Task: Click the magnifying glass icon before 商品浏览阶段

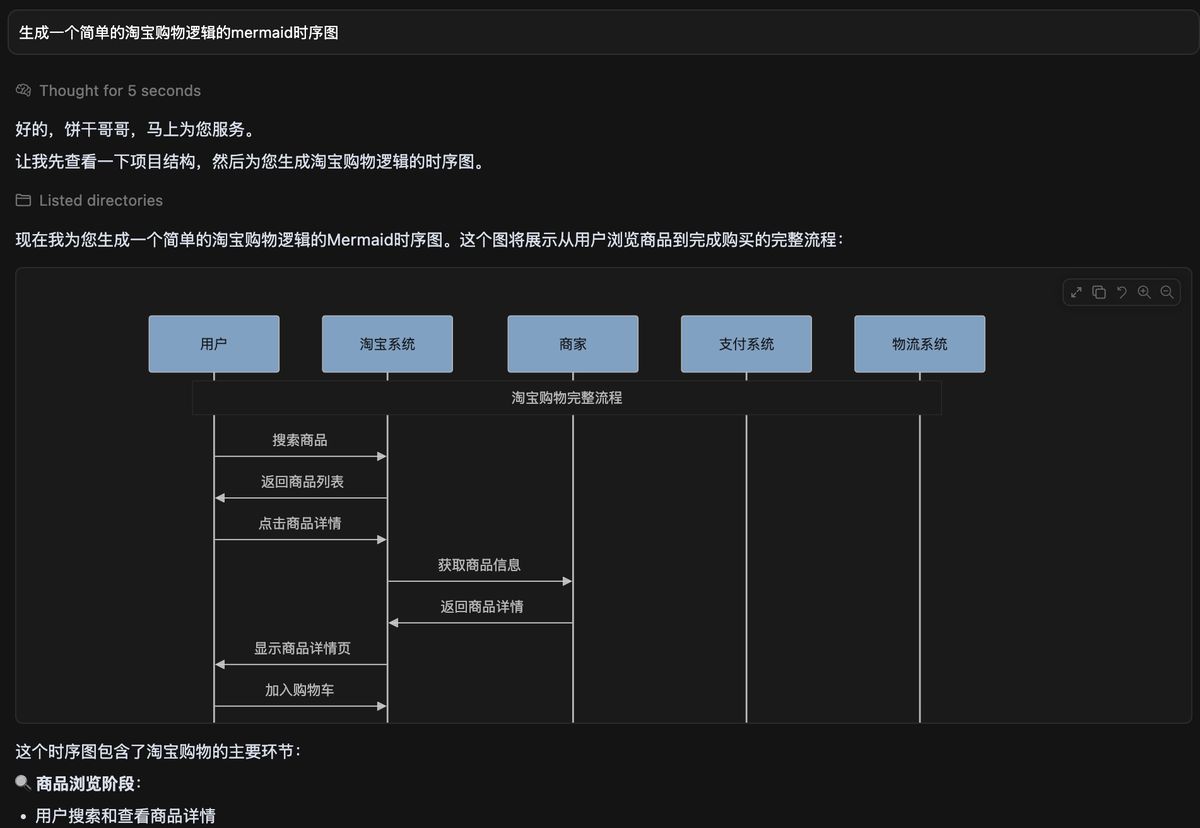Action: [x=21, y=783]
